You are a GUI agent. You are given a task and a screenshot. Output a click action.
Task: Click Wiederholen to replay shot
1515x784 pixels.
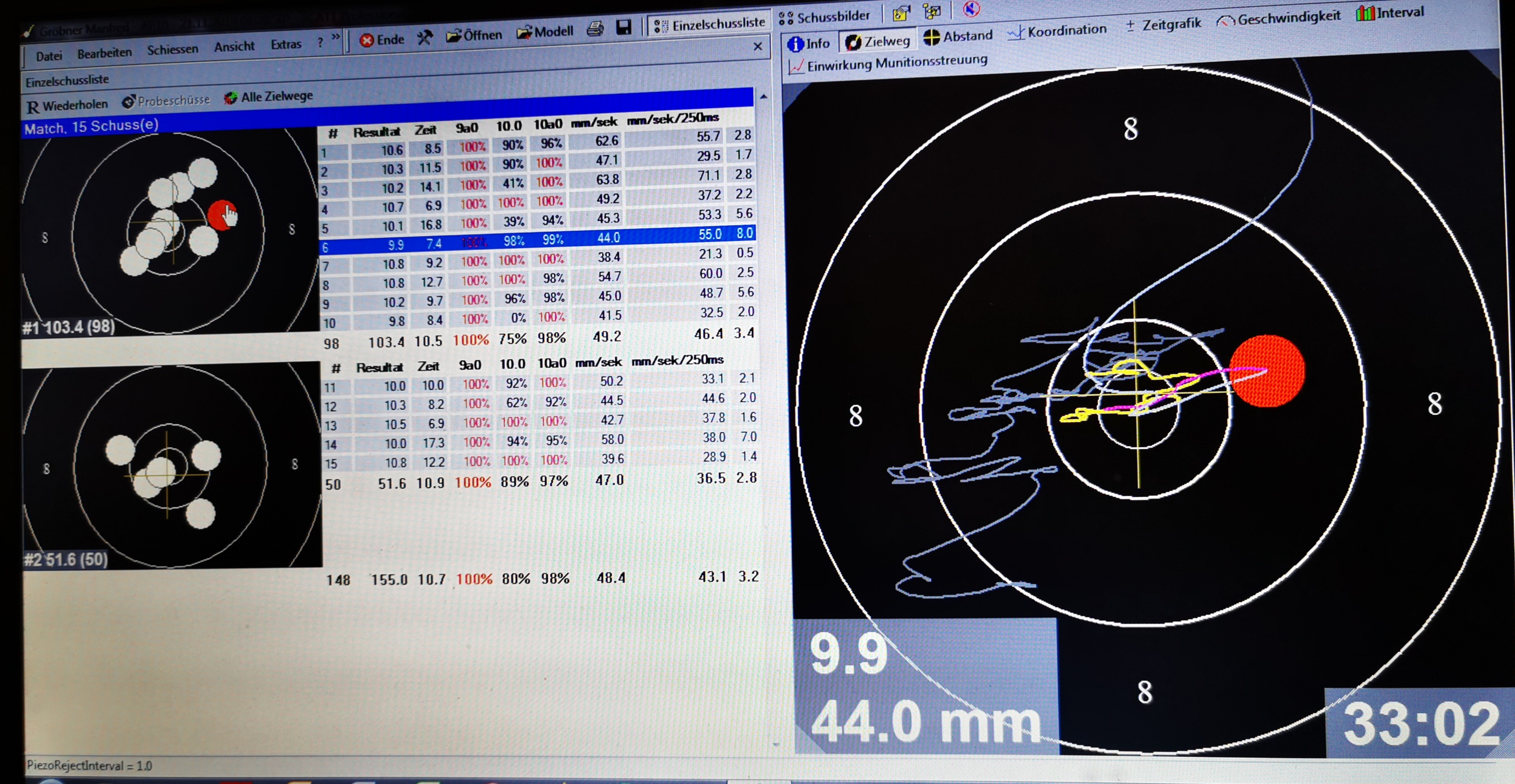[67, 105]
